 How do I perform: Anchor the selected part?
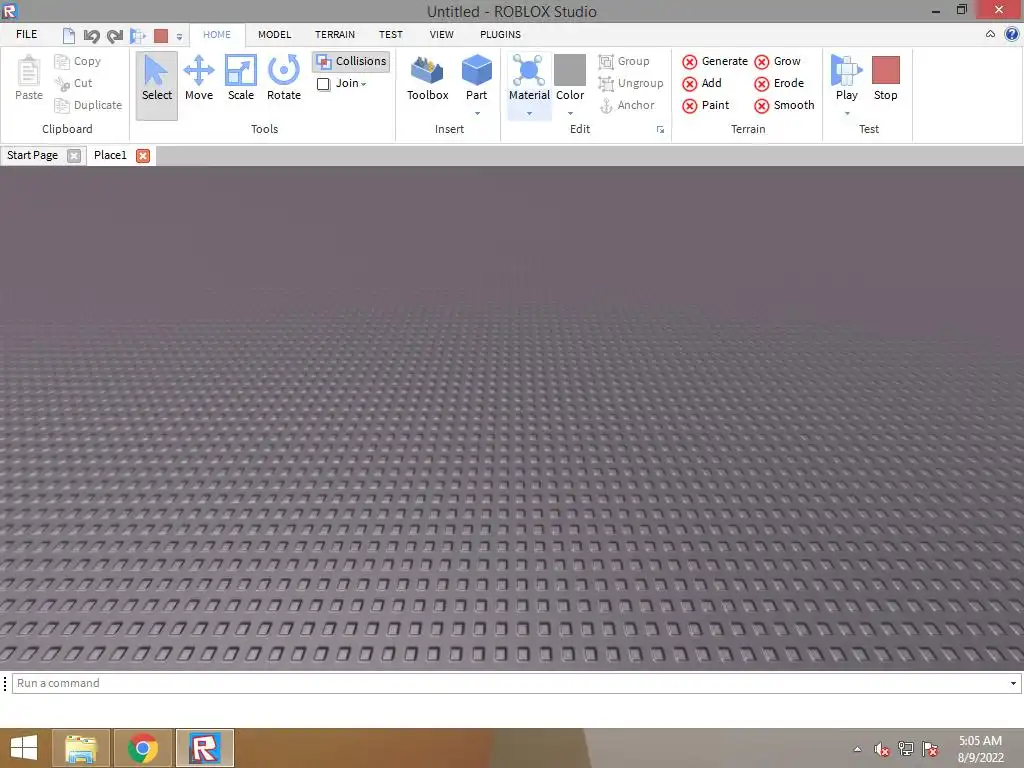(626, 105)
